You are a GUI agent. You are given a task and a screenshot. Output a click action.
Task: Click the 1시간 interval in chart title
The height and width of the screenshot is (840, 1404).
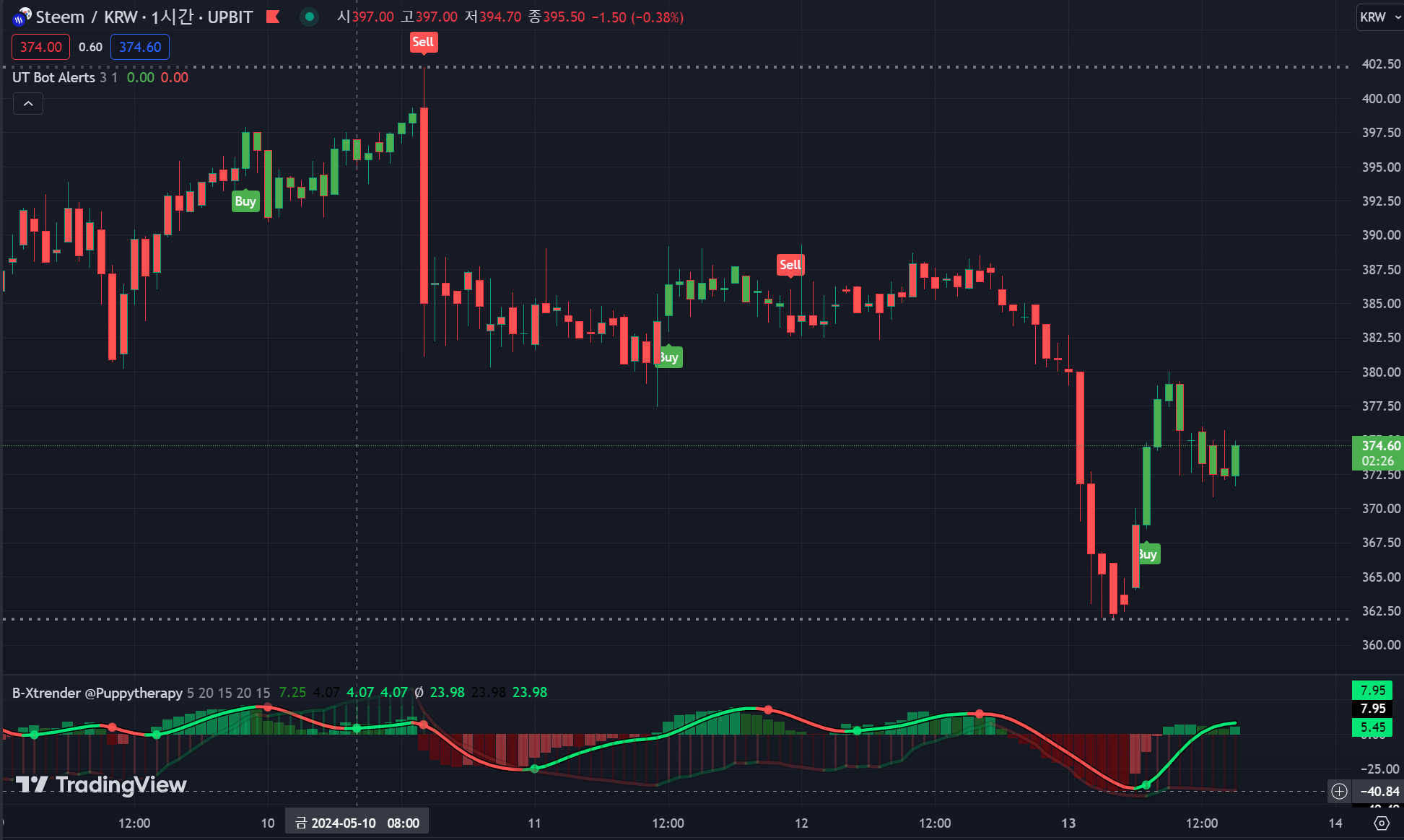click(x=172, y=17)
